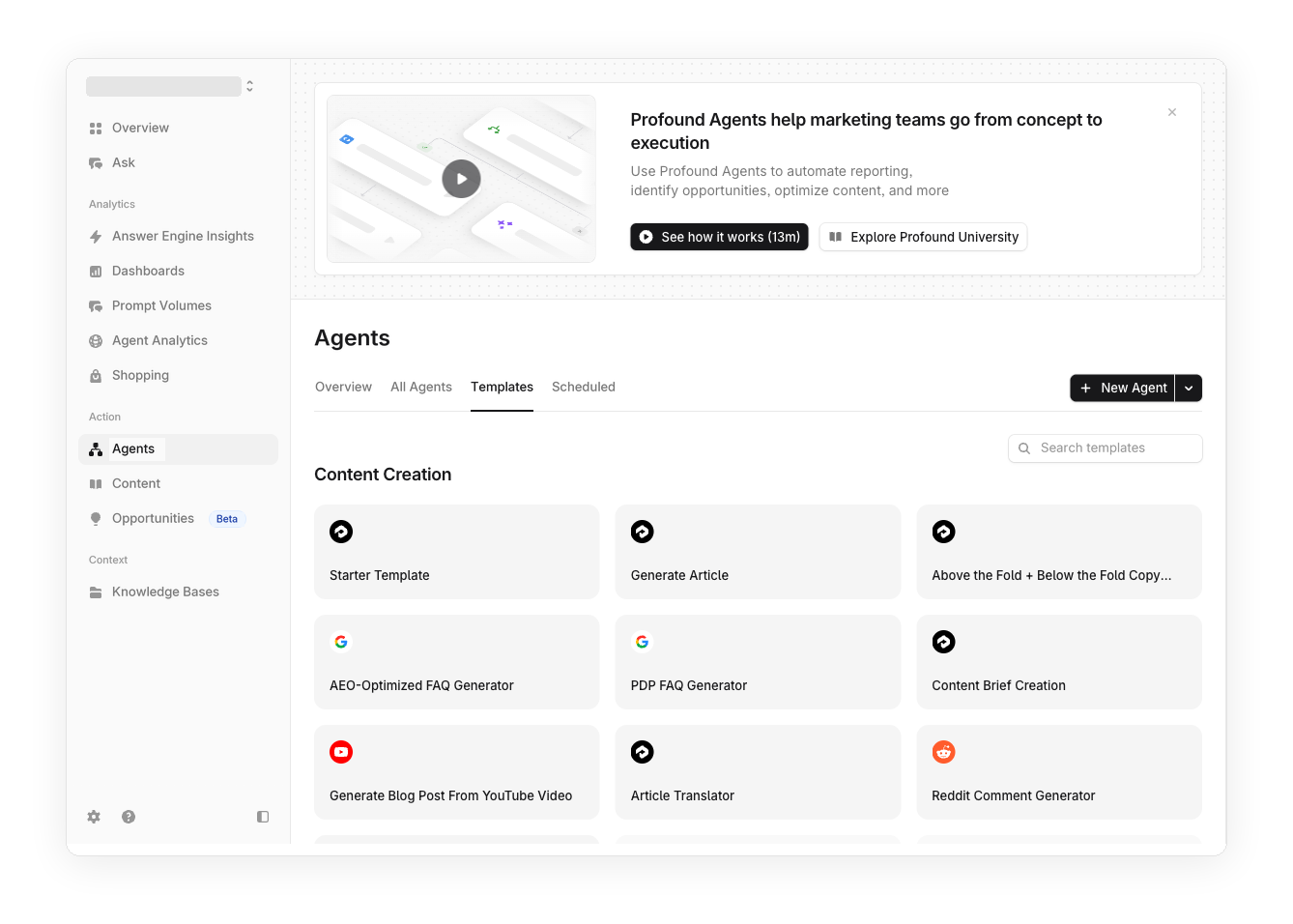Expand the workspace switcher chevrons
The width and height of the screenshot is (1293, 924).
[x=250, y=86]
